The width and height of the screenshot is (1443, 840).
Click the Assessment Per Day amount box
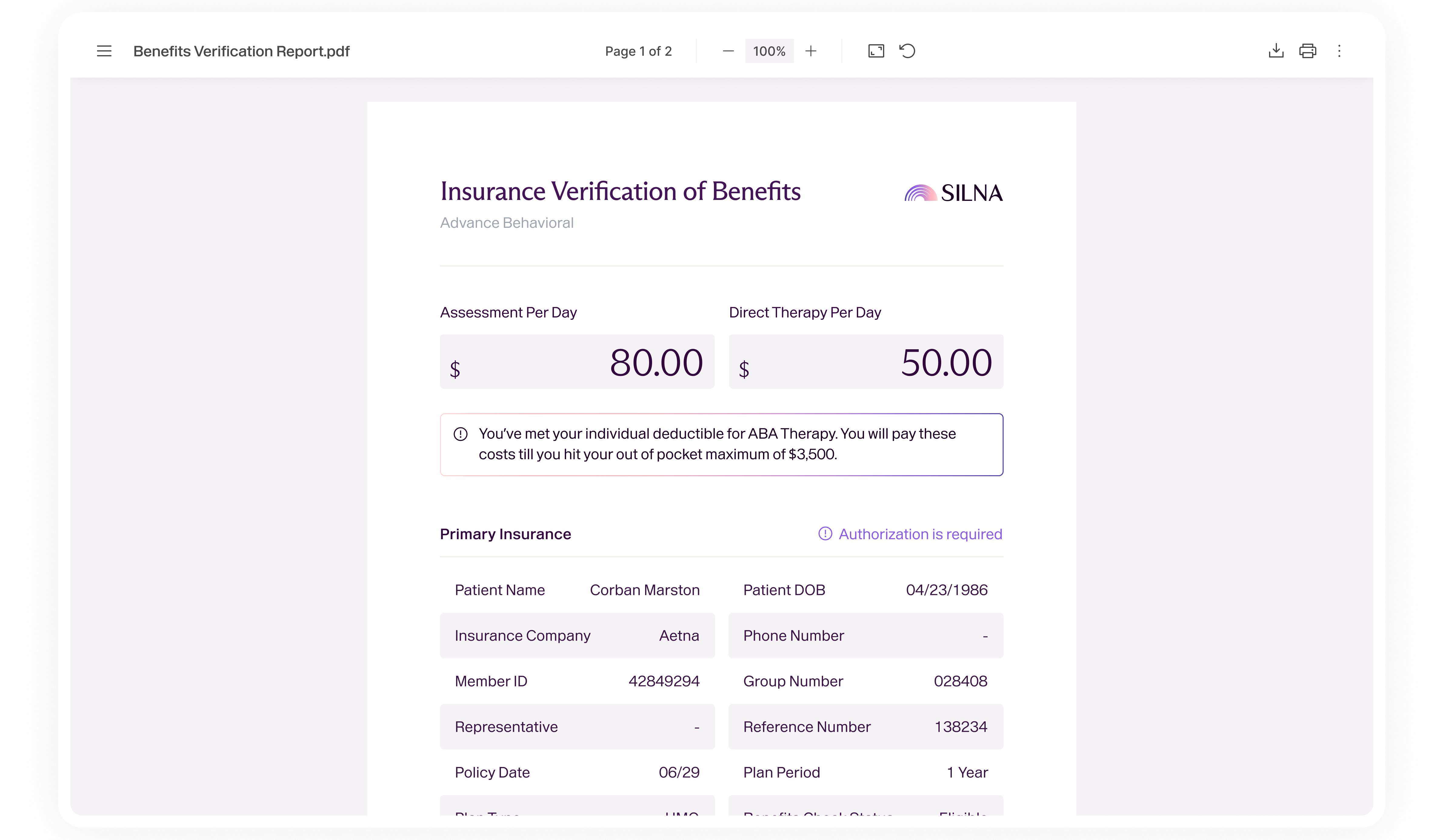pyautogui.click(x=577, y=362)
